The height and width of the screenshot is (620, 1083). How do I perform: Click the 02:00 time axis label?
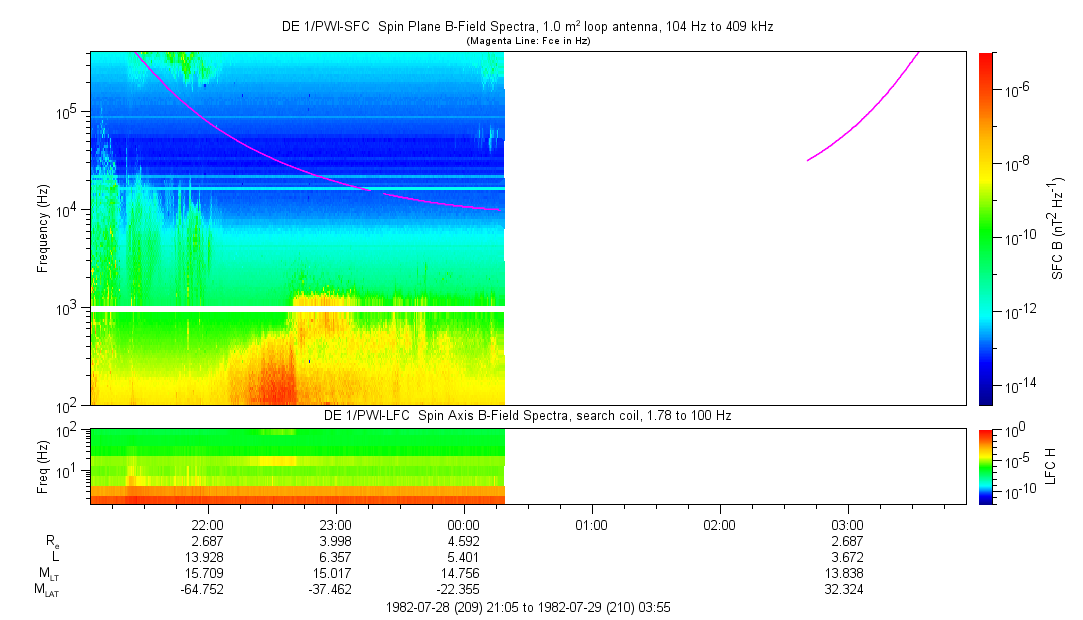point(719,525)
